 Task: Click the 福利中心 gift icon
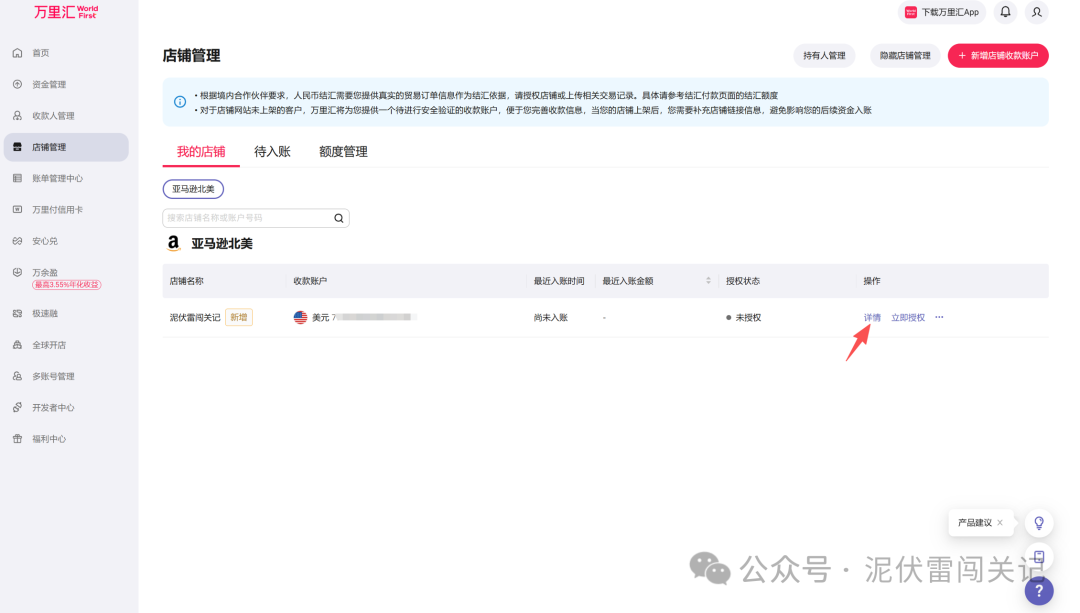15,438
